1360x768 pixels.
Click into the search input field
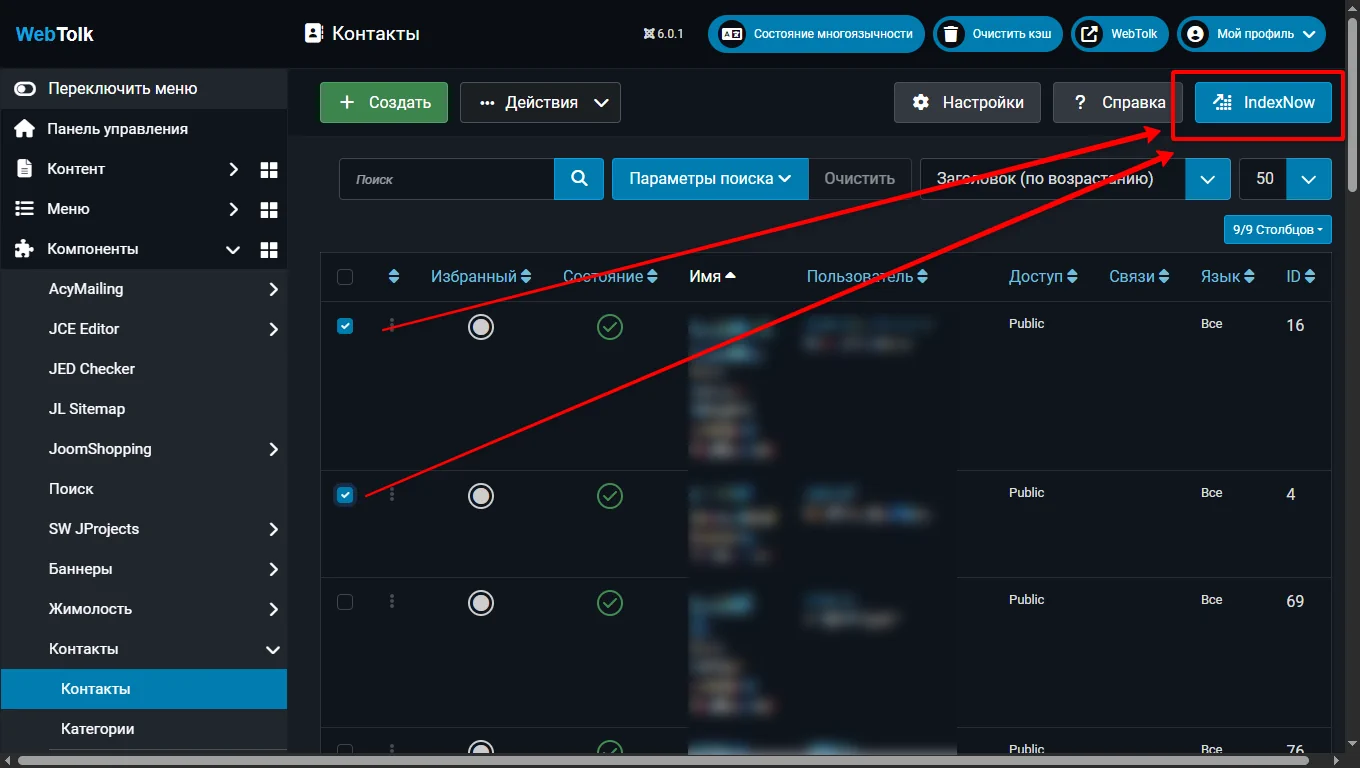point(447,179)
